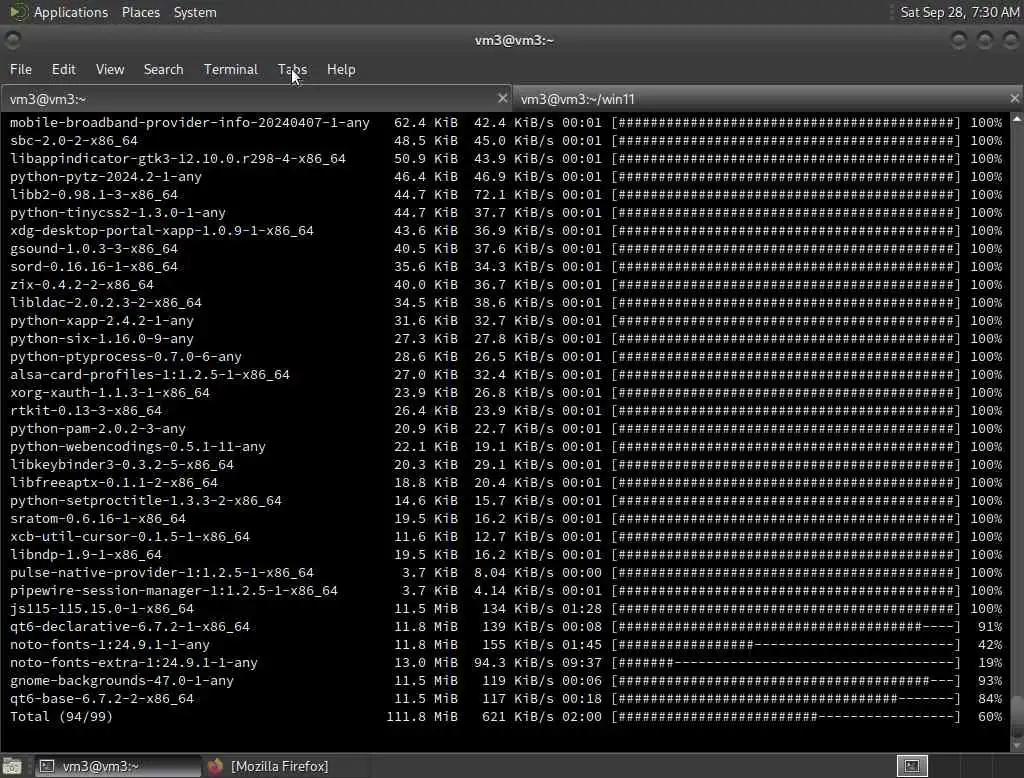Click 'python-xapp-2.4.2-1-any' text
This screenshot has width=1024, height=778.
102,321
